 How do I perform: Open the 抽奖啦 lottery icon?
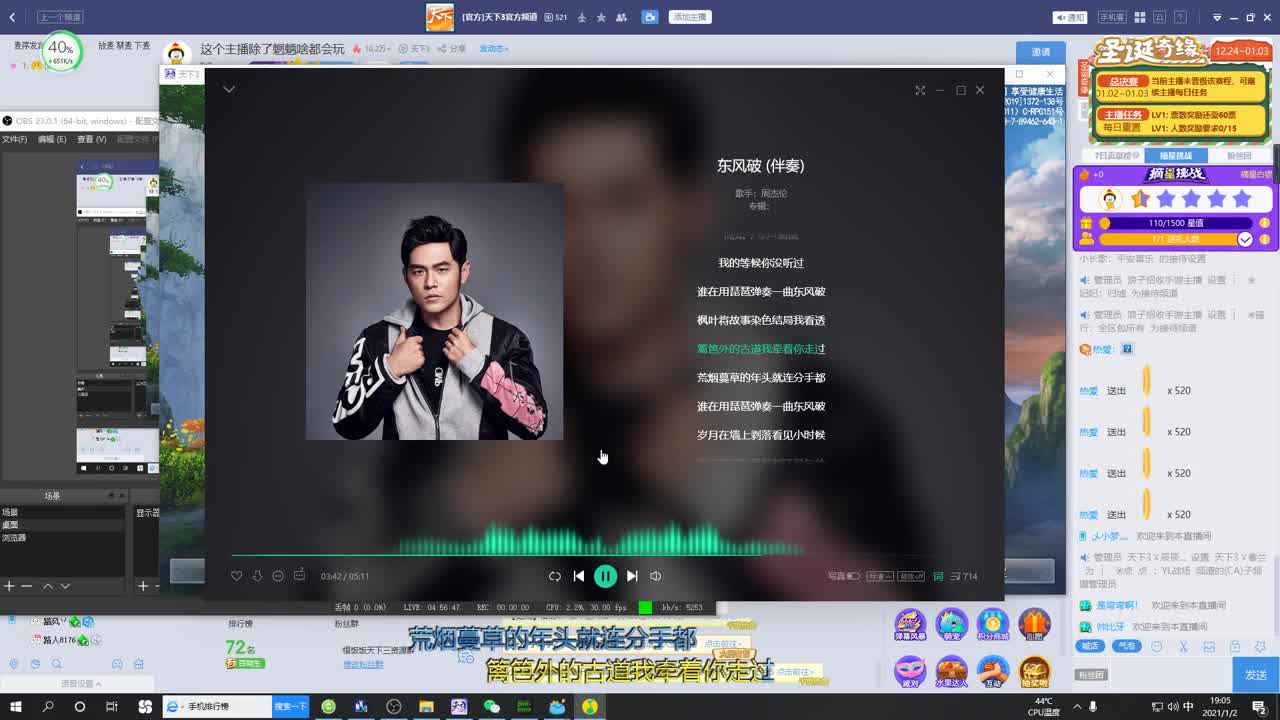[1035, 671]
